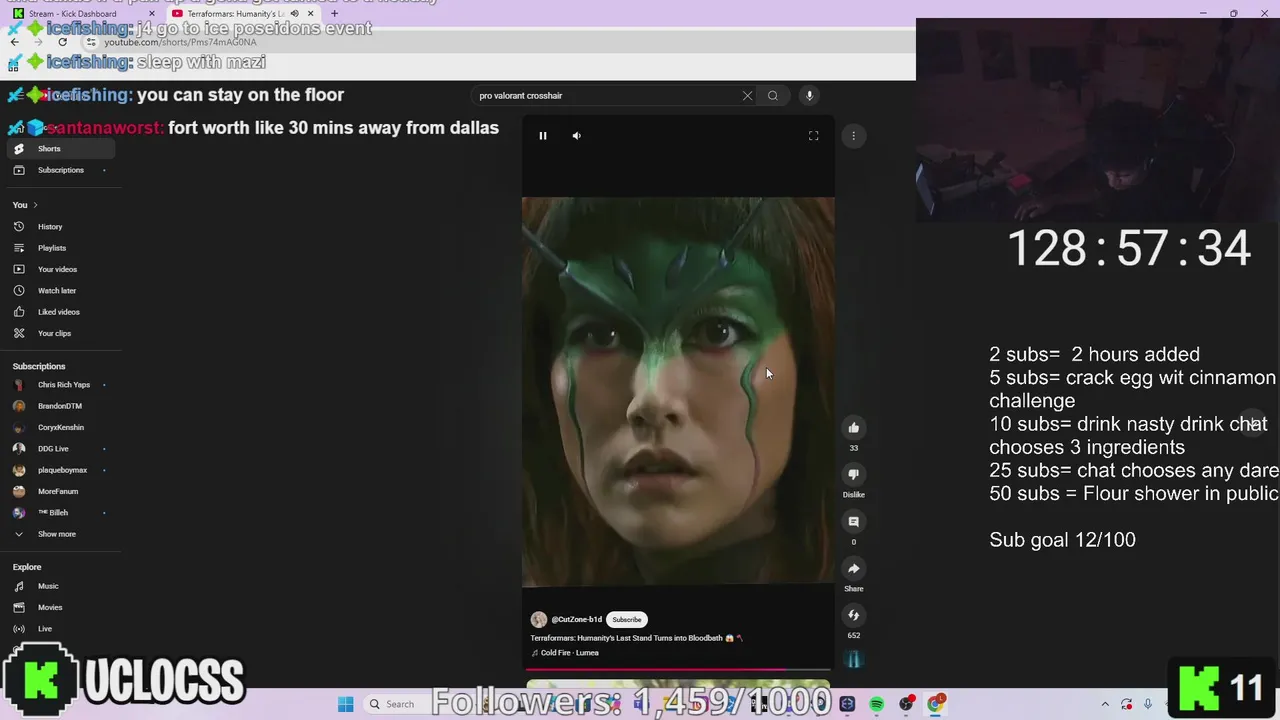Clear the search box with the X
The image size is (1280, 720).
pyautogui.click(x=747, y=96)
